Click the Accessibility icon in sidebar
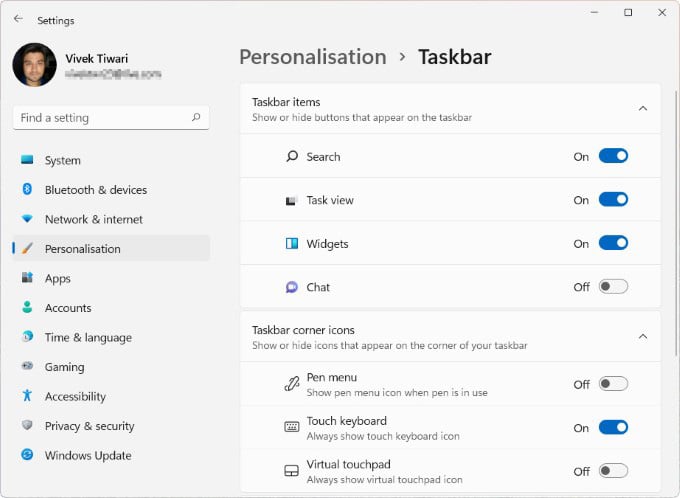 coord(27,397)
